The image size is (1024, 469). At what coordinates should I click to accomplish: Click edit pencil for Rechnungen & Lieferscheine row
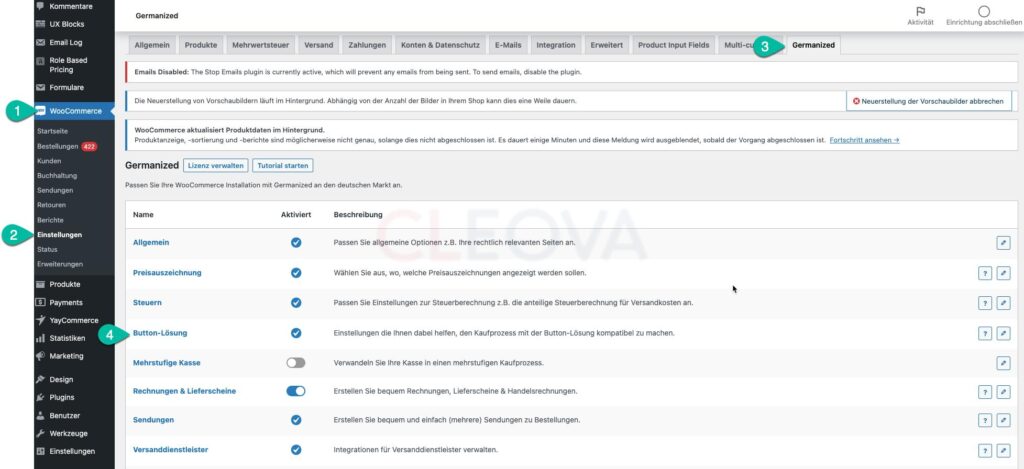point(1003,392)
